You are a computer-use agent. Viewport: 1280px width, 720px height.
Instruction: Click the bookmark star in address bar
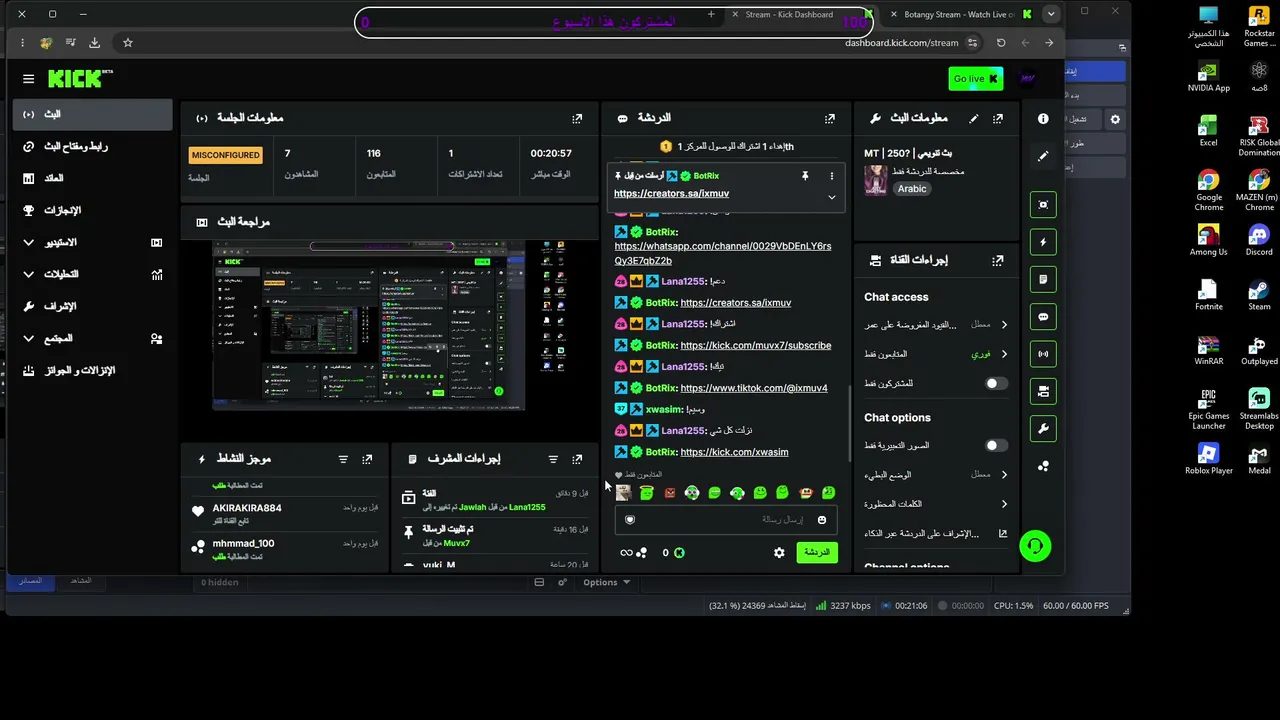pyautogui.click(x=128, y=43)
